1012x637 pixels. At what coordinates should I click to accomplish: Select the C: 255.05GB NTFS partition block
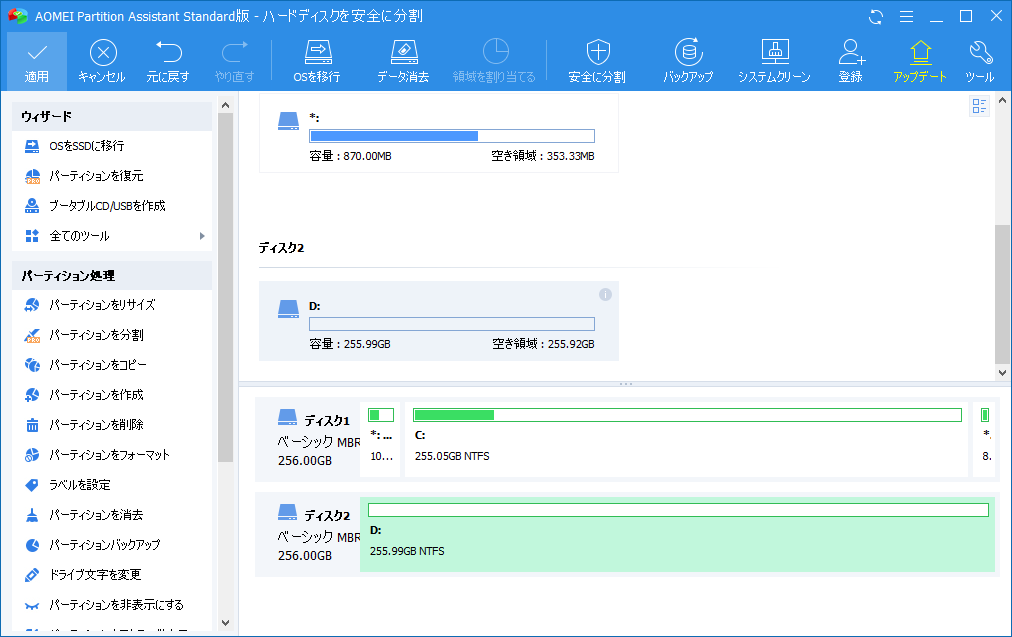pos(686,440)
